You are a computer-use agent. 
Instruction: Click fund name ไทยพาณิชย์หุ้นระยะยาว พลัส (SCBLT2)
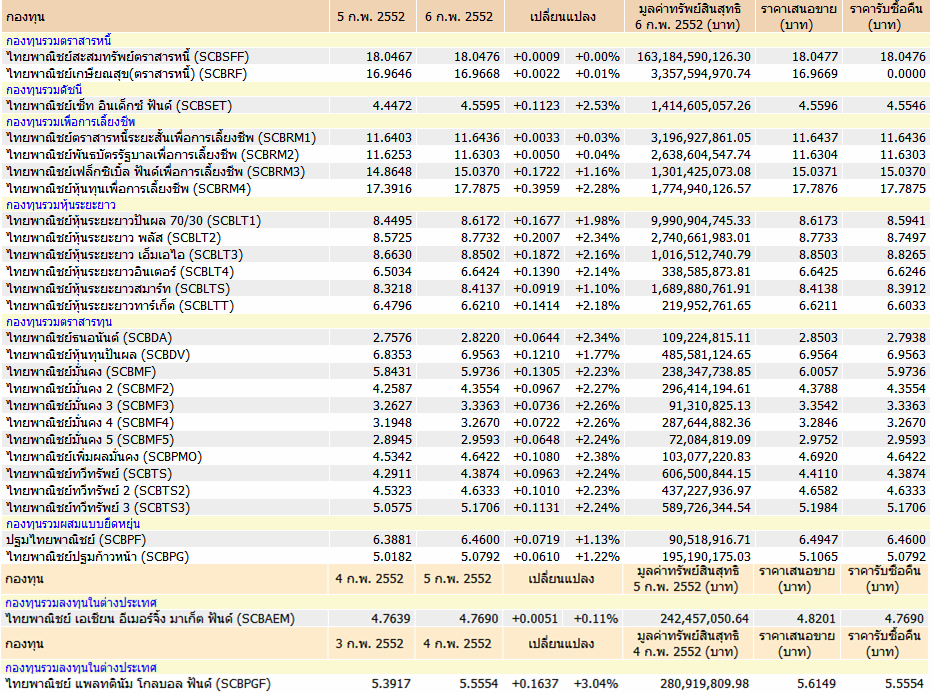click(113, 238)
